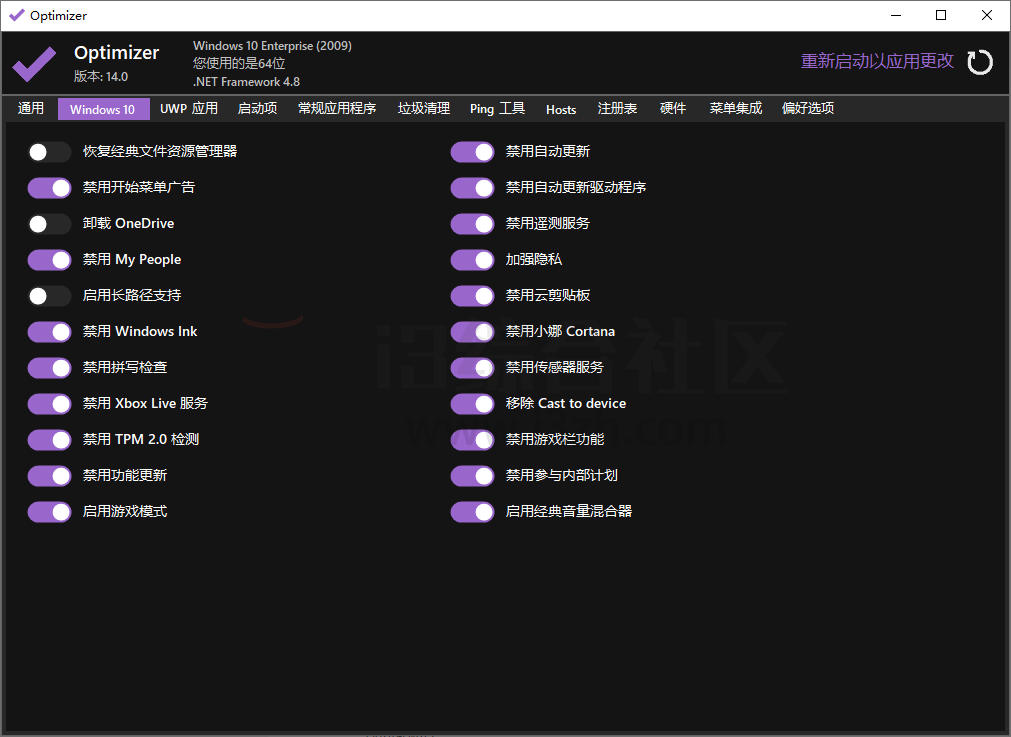
Task: Click 重新启动以应用更改 restart link
Action: [x=877, y=61]
